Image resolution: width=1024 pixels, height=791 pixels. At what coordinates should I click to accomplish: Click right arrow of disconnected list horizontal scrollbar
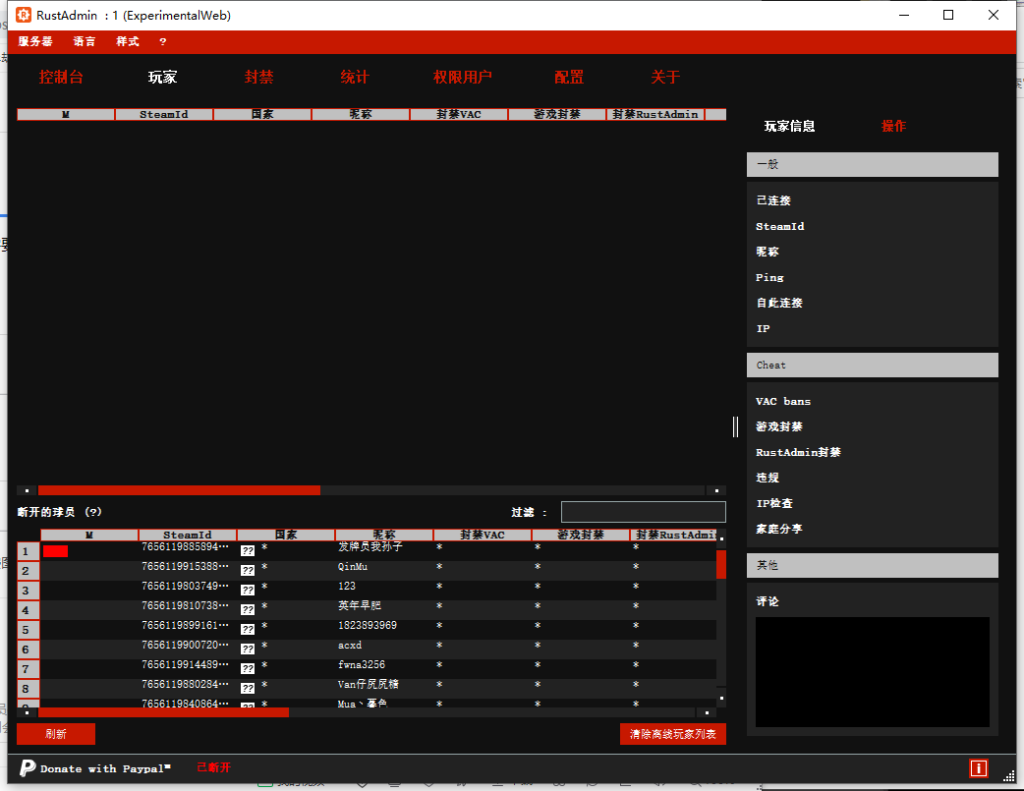pyautogui.click(x=707, y=713)
